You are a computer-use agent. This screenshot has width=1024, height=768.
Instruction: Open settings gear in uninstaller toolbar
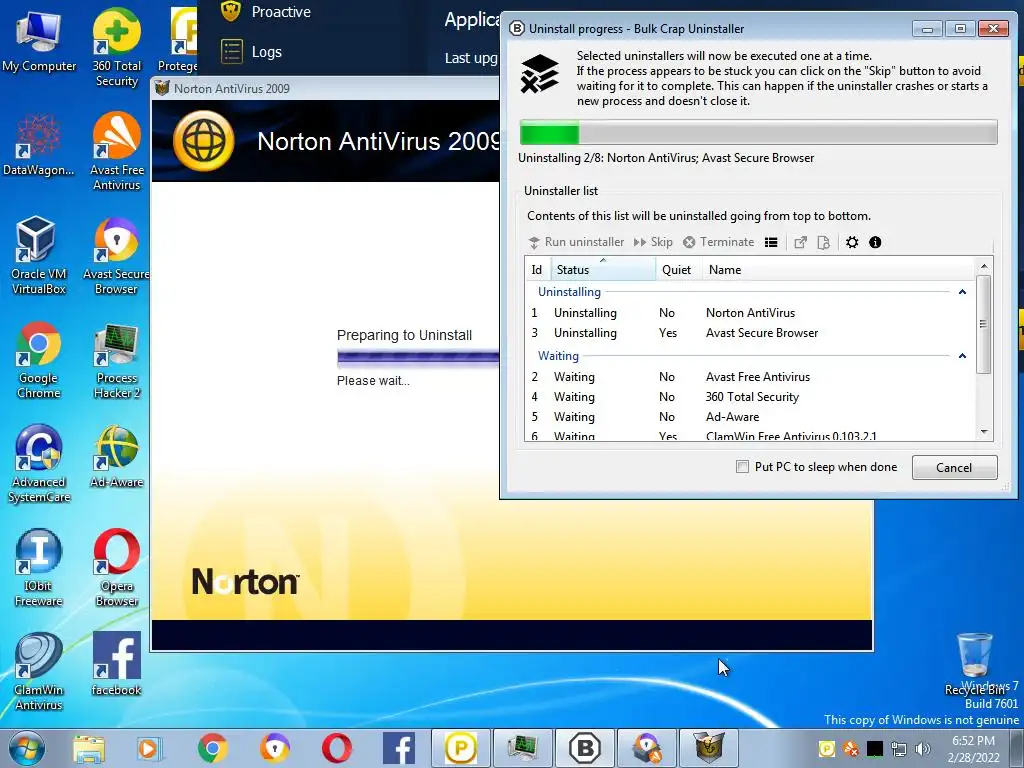click(852, 242)
